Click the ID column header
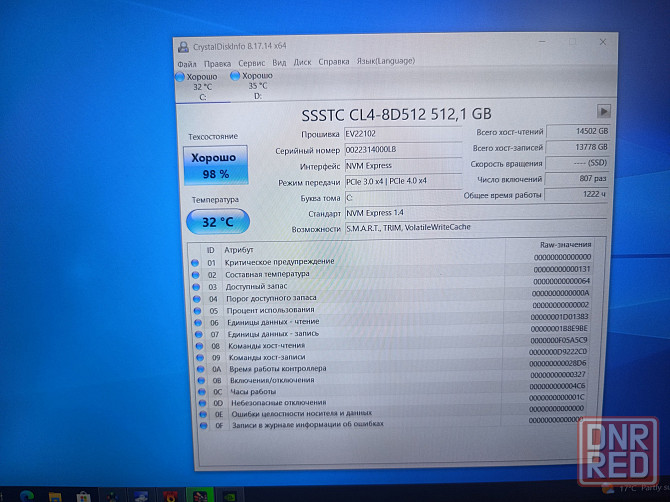 click(211, 250)
